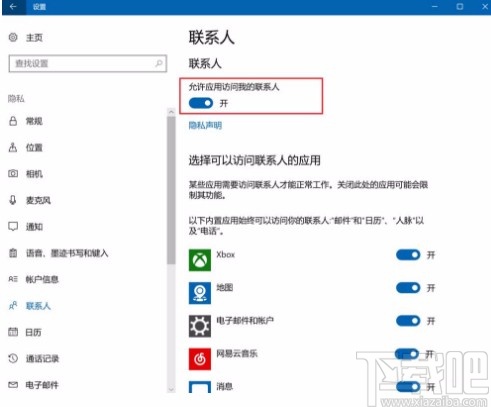Click the sidebar scrollbar up arrow
Image resolution: width=491 pixels, height=407 pixels.
(x=171, y=112)
